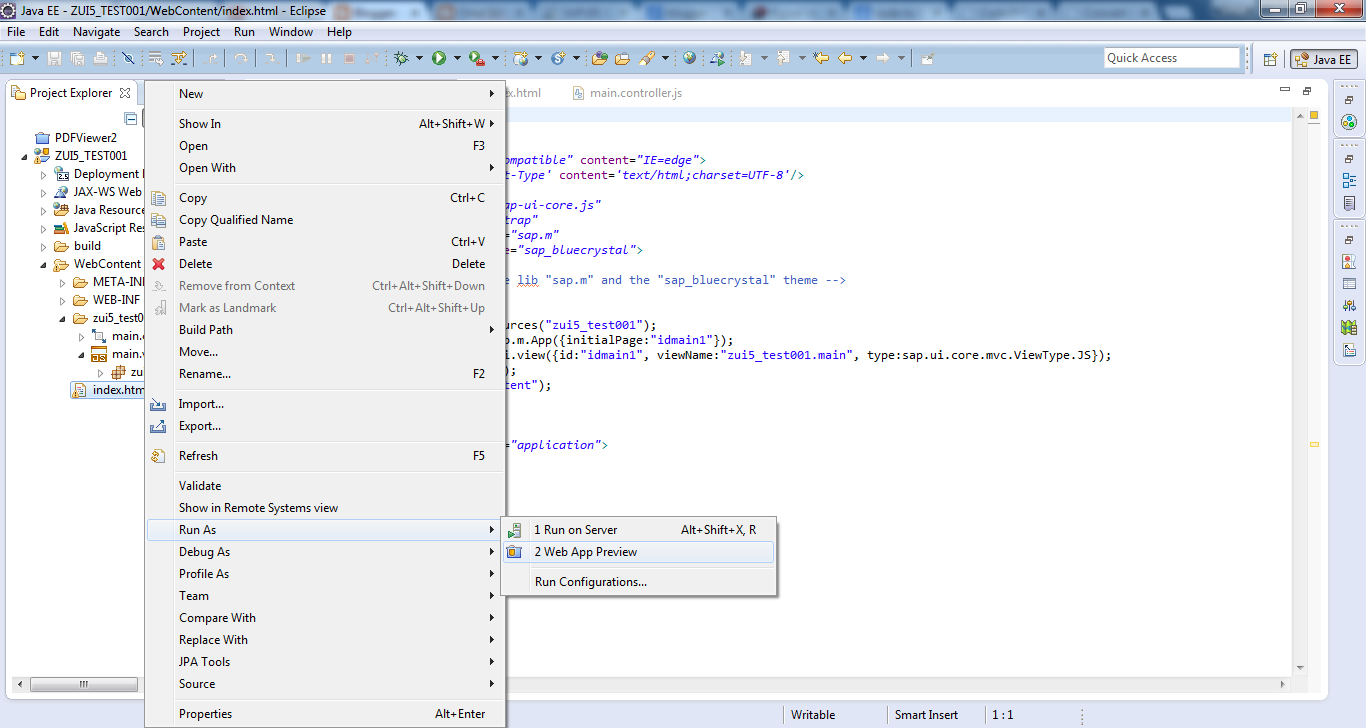Toggle the Java EE perspective button
The height and width of the screenshot is (728, 1366).
coord(1324,59)
